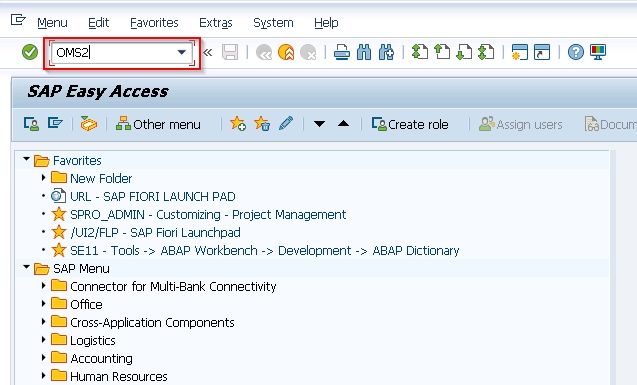
Task: Select /UI2/FLP SAP Fiori Launchpad favorite
Action: 155,232
